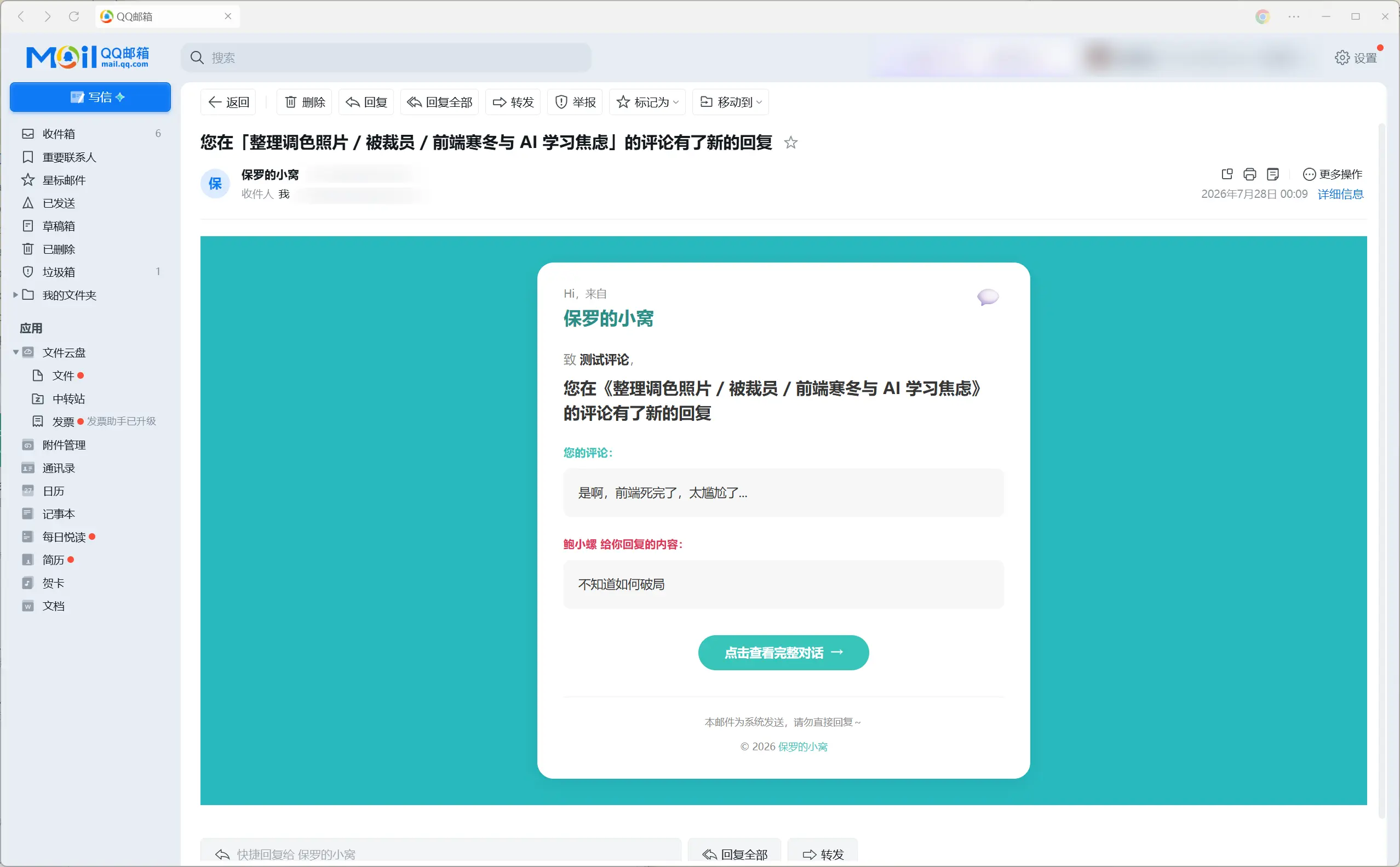The height and width of the screenshot is (867, 1400).
Task: Open More actions (更多操作)
Action: pos(1333,174)
